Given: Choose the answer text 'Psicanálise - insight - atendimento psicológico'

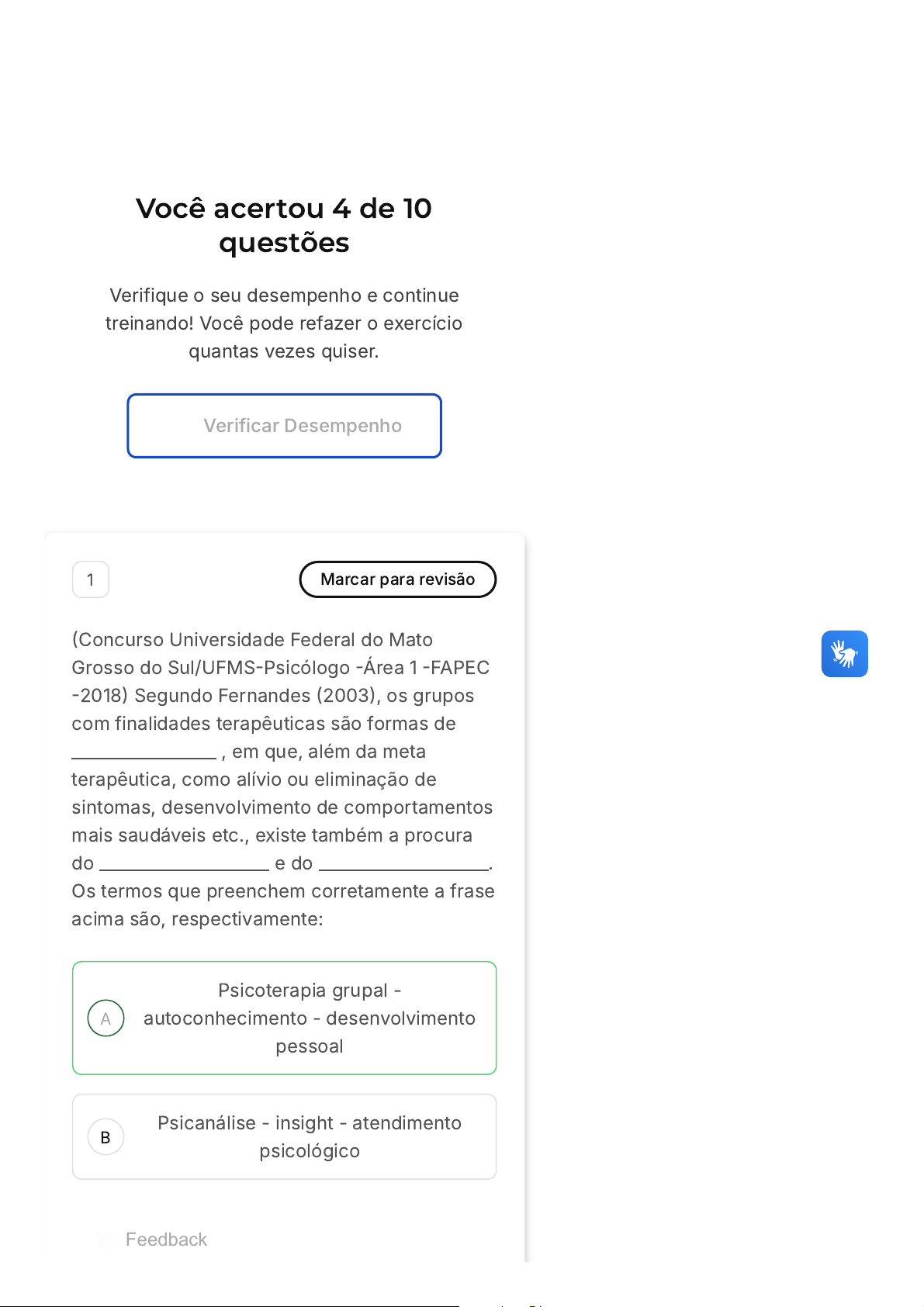Looking at the screenshot, I should [x=309, y=1137].
